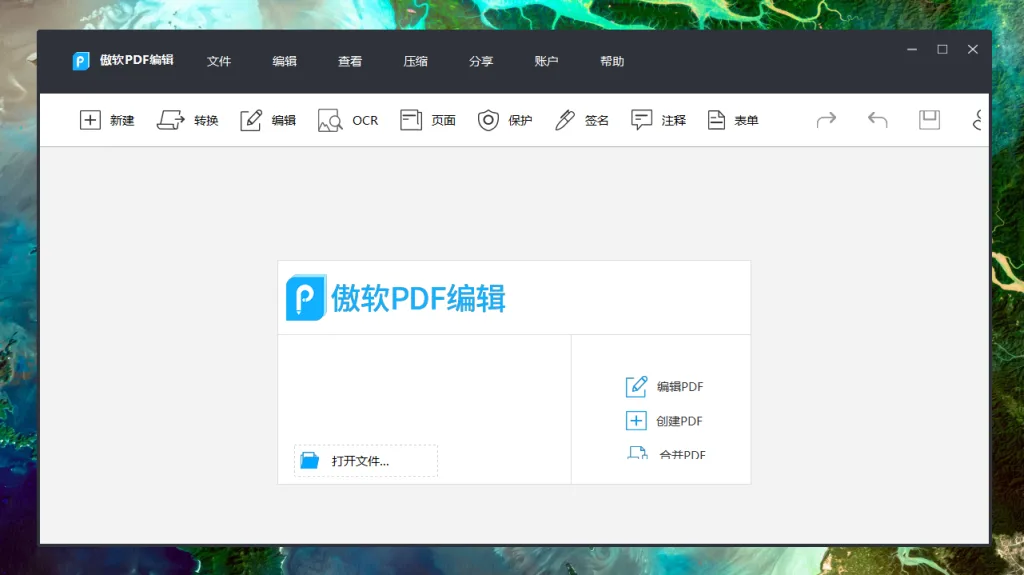Select the 编辑 pencil icon in the toolbar
This screenshot has height=575, width=1024.
pyautogui.click(x=251, y=120)
